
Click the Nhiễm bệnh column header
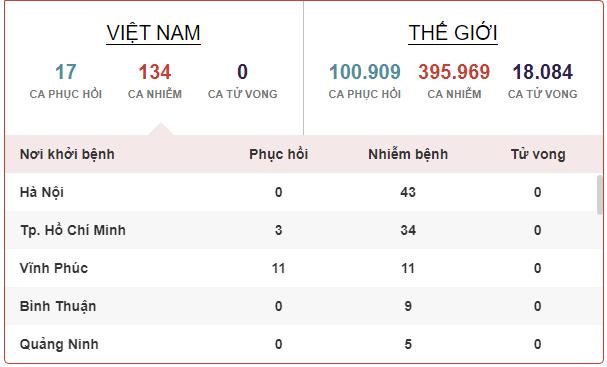(408, 154)
